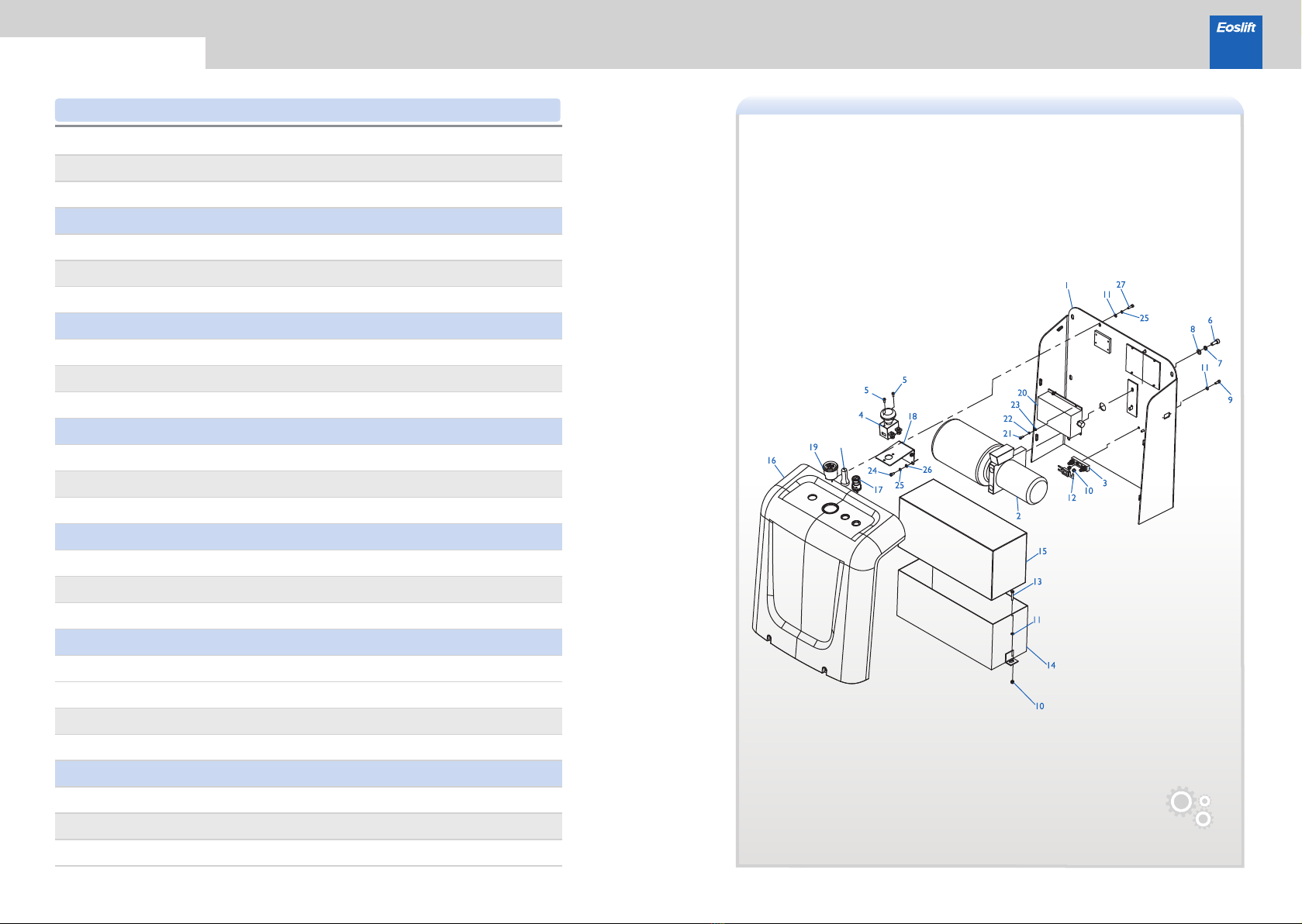
Task: Select part number label 15
Action: click(1043, 551)
